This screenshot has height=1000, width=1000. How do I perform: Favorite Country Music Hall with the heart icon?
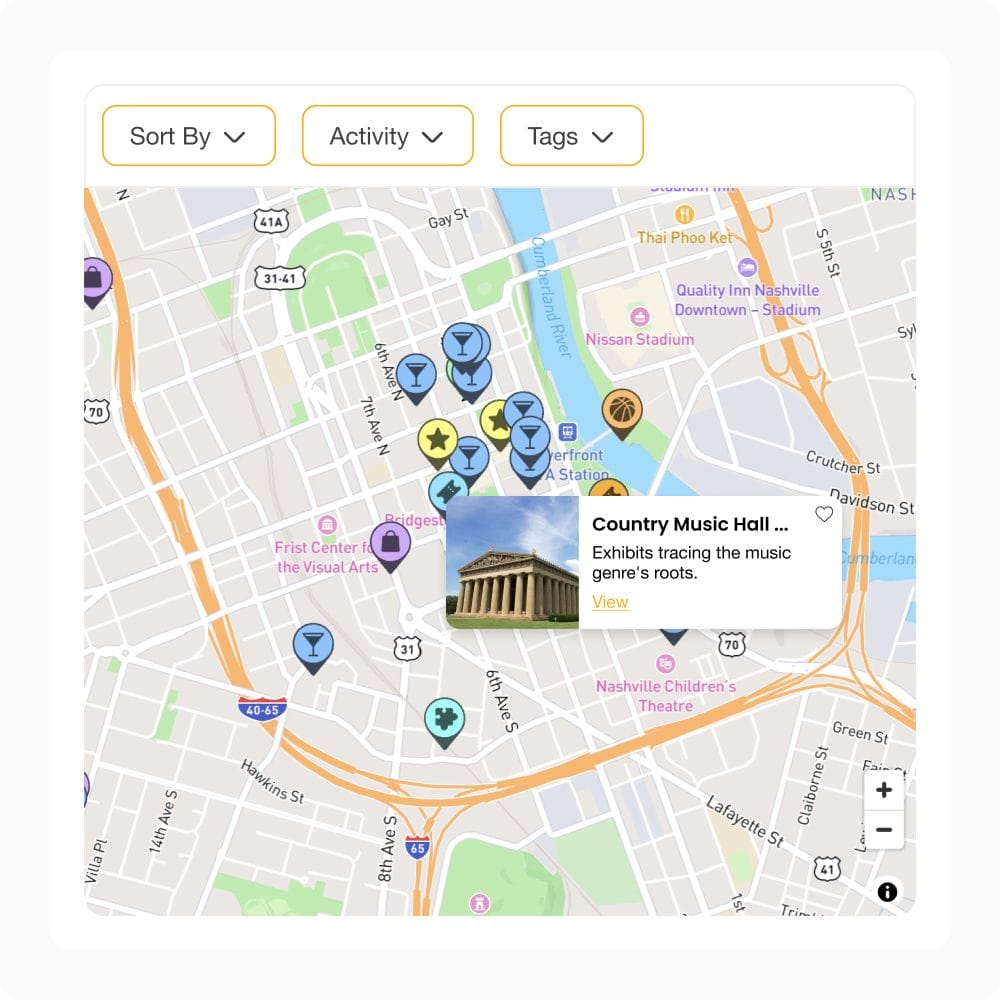click(x=824, y=514)
